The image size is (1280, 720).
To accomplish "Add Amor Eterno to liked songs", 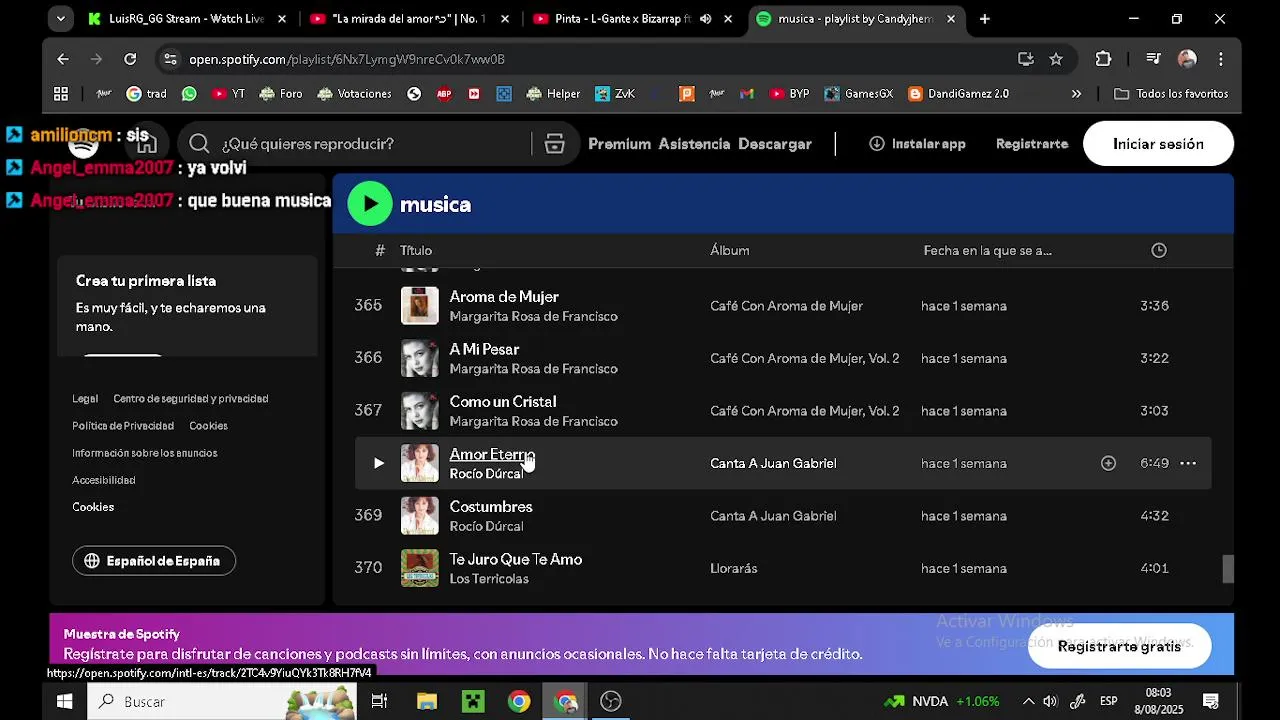I will (1108, 463).
